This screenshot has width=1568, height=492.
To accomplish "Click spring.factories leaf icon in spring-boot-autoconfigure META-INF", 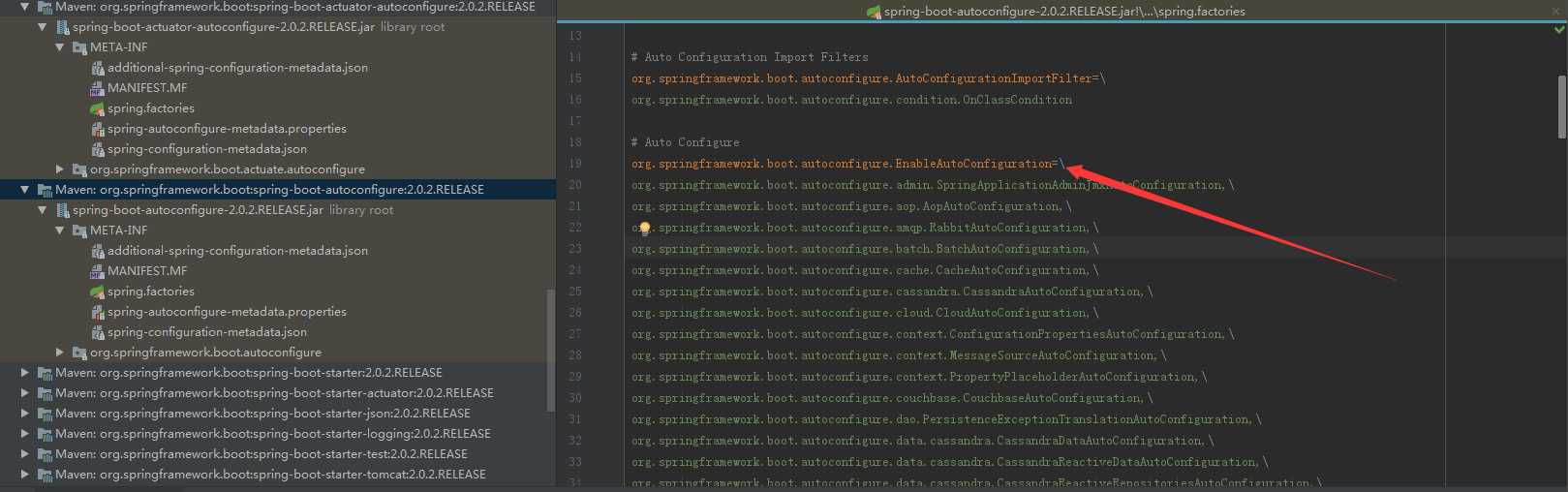I will 97,292.
